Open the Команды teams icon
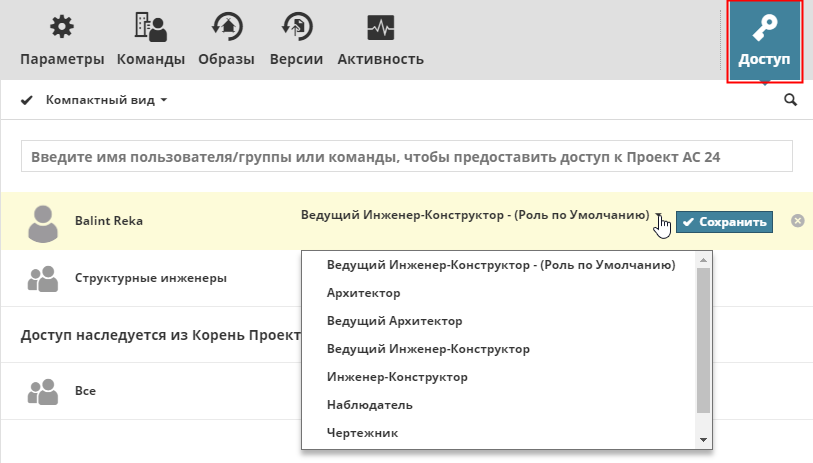The width and height of the screenshot is (813, 463). coord(150,28)
